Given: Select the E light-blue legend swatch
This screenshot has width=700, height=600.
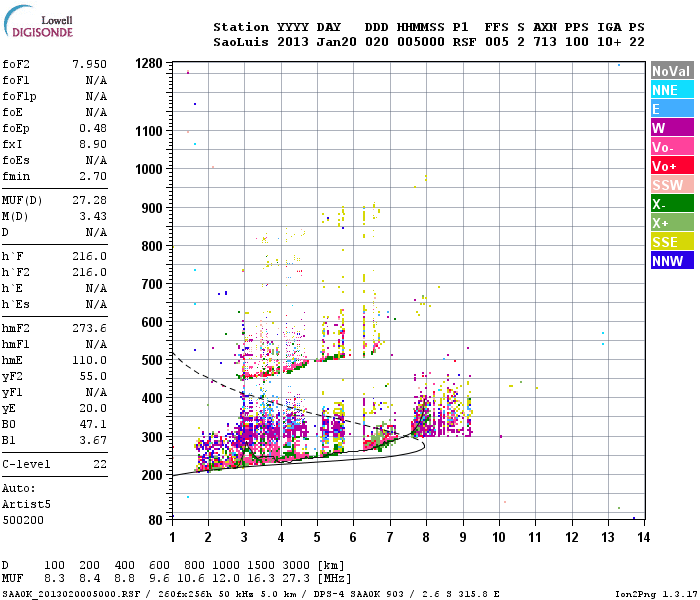Looking at the screenshot, I should point(672,109).
